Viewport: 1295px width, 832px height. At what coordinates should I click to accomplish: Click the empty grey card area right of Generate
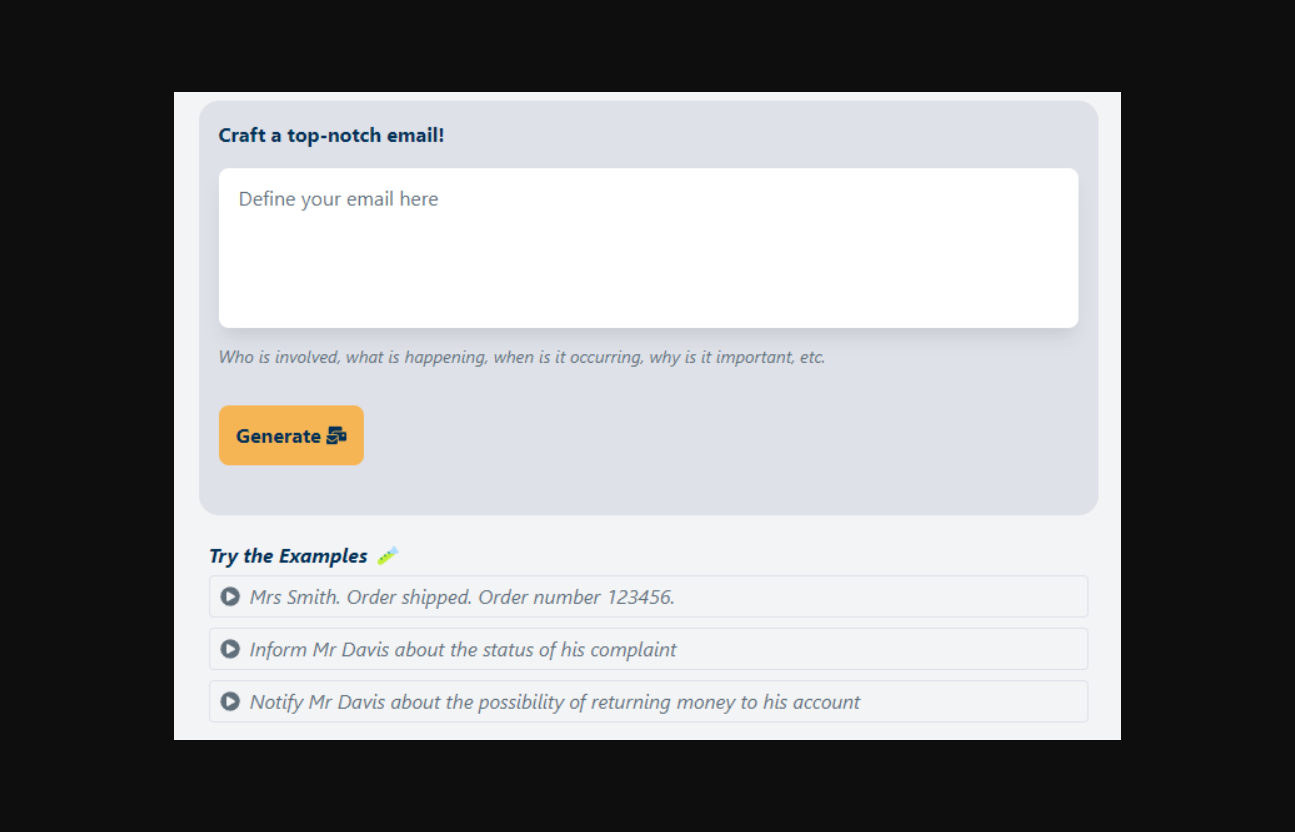(x=720, y=436)
